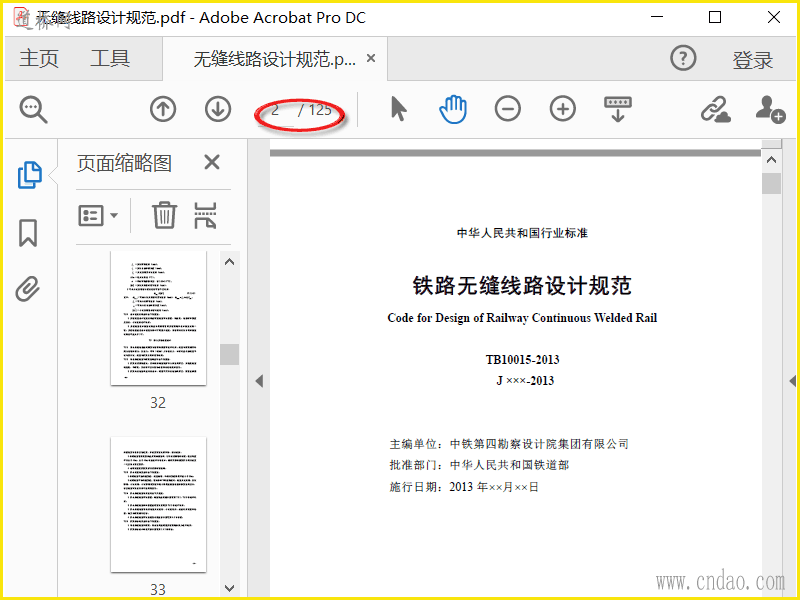Click the document vertical scrollbar thumb
Screen dimensions: 800x600
click(771, 184)
